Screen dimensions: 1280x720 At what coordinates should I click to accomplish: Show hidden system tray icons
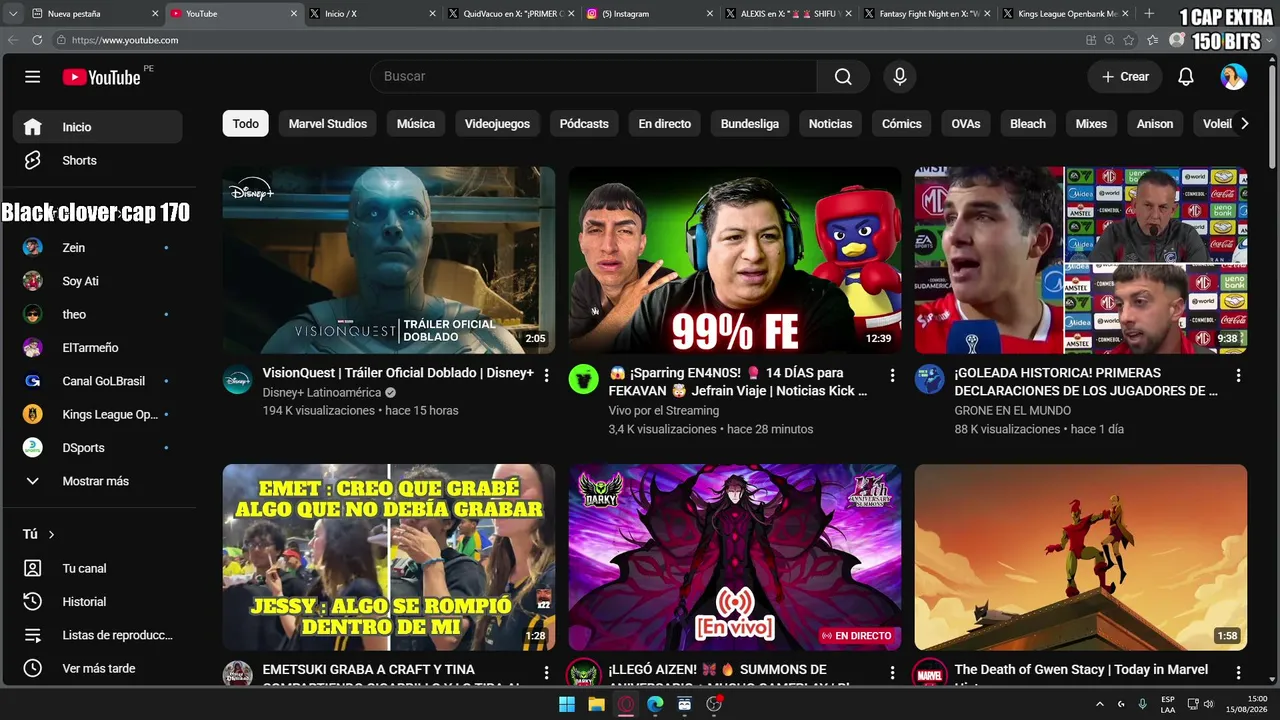tap(1100, 704)
